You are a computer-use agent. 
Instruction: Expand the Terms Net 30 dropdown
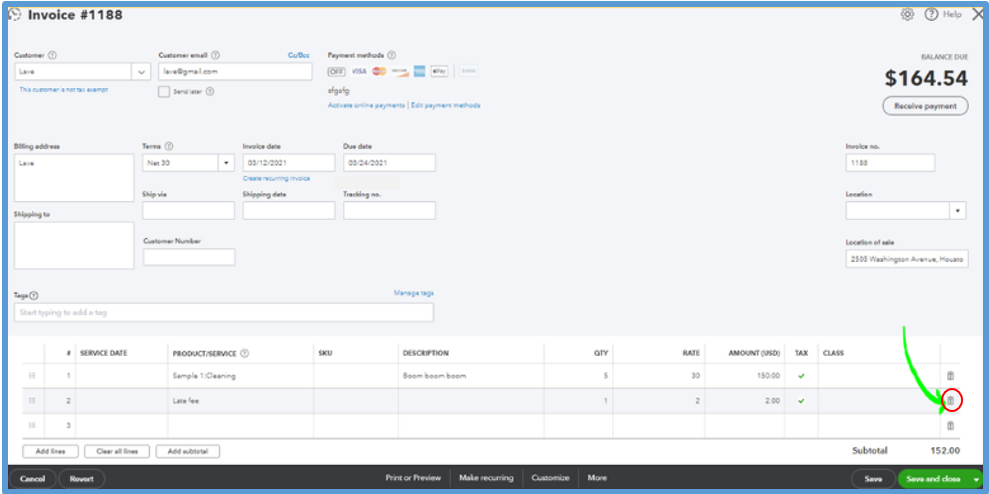click(x=226, y=163)
